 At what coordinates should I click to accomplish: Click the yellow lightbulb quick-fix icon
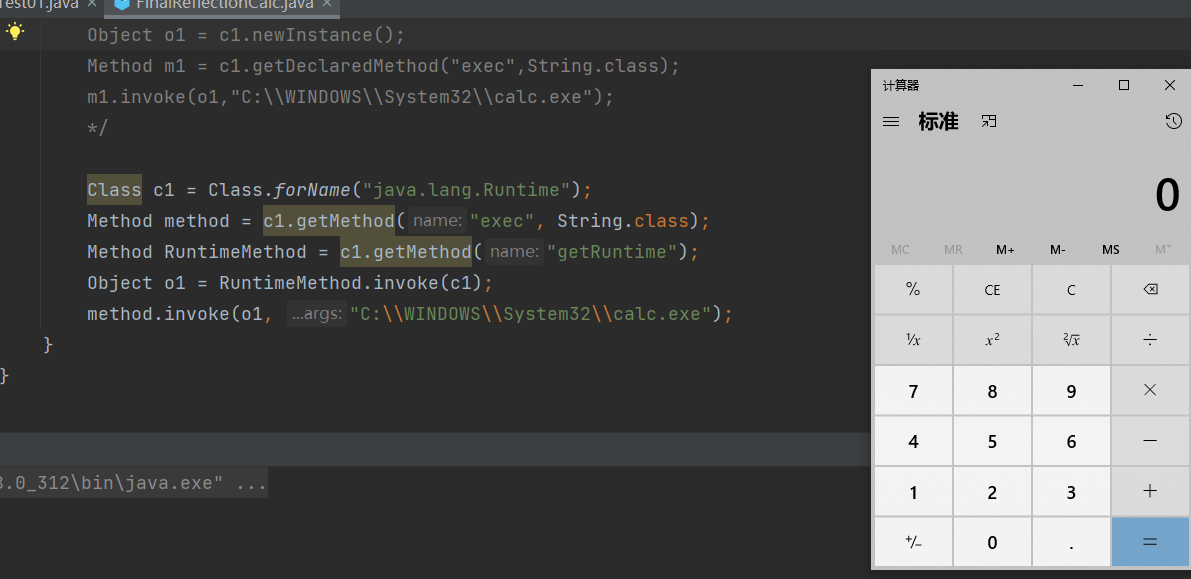[14, 32]
